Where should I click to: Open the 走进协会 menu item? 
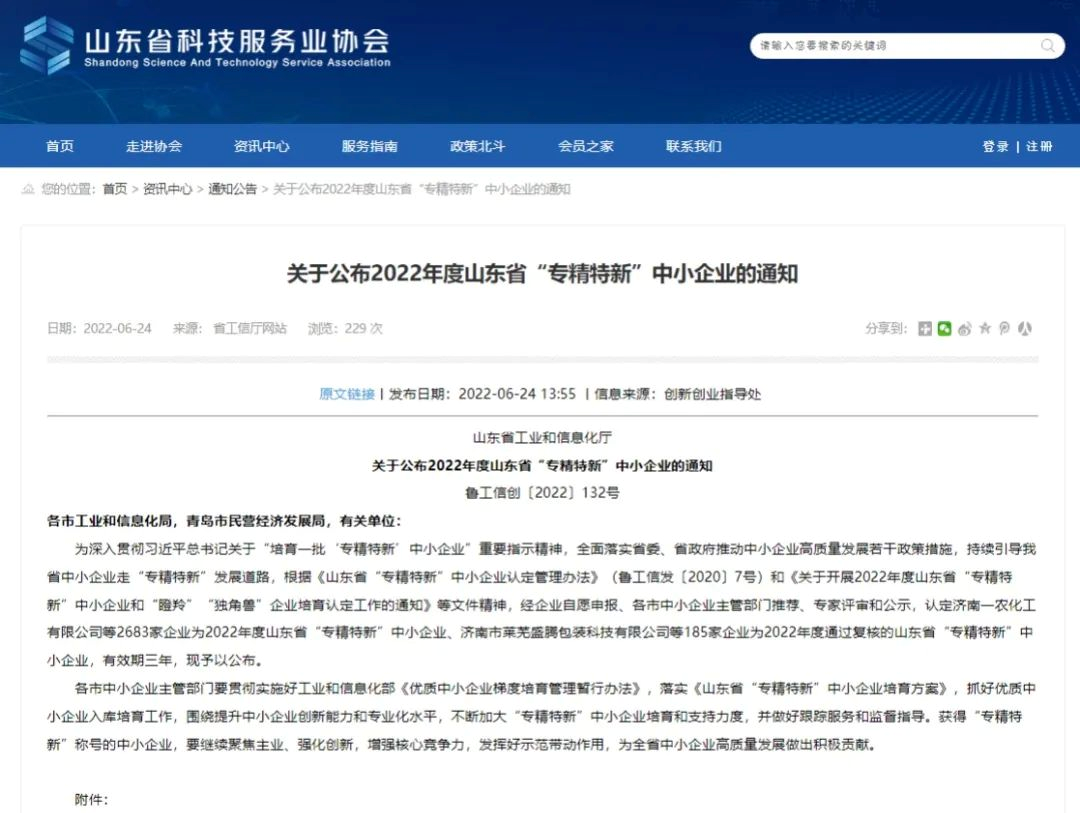[154, 146]
